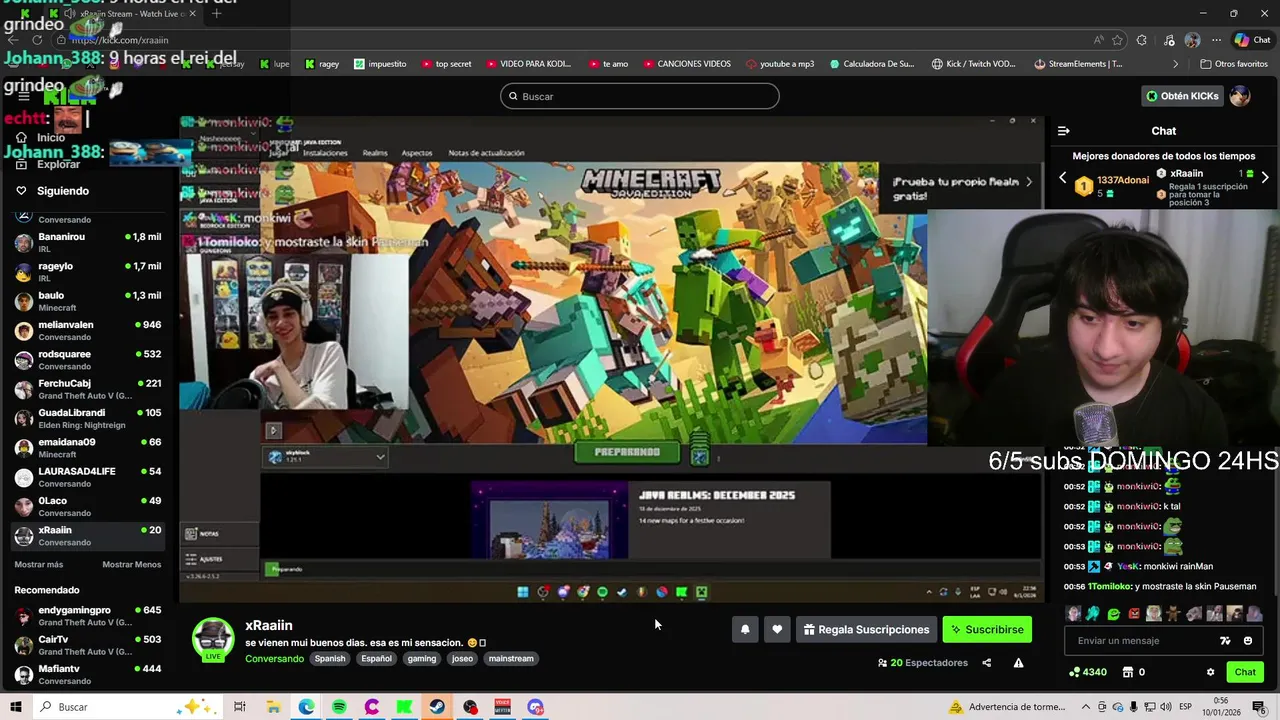Open the Otros favoritos bookmarks folder
Viewport: 1280px width, 720px height.
tap(1234, 64)
